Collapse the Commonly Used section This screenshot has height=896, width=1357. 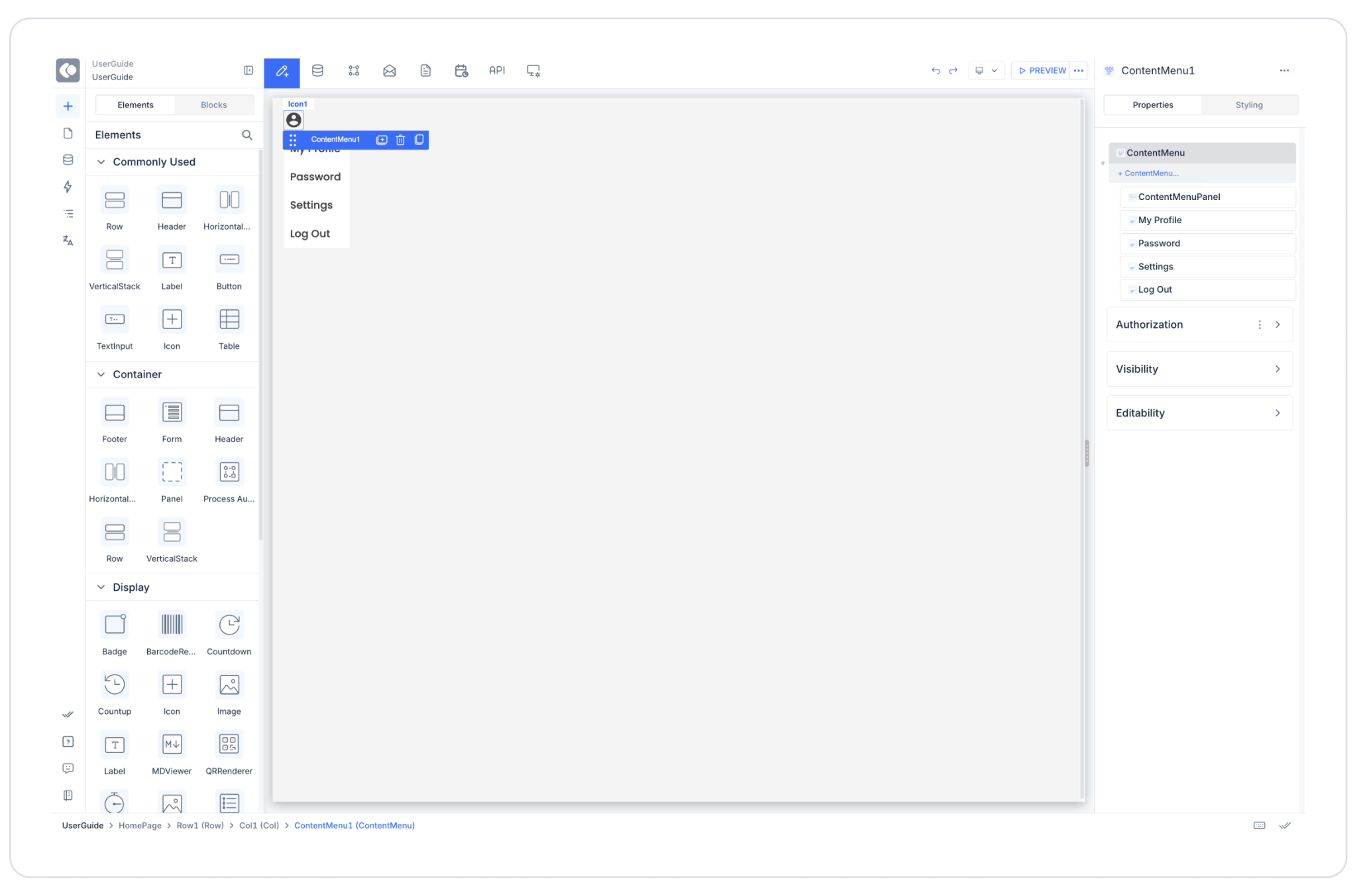pyautogui.click(x=101, y=162)
